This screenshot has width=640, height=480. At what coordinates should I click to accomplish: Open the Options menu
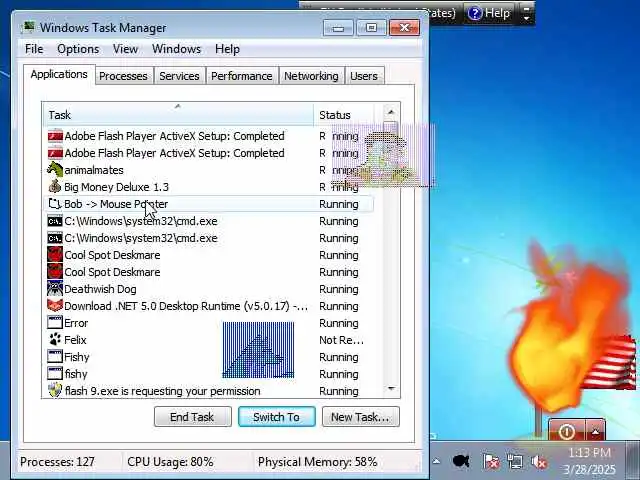click(78, 49)
